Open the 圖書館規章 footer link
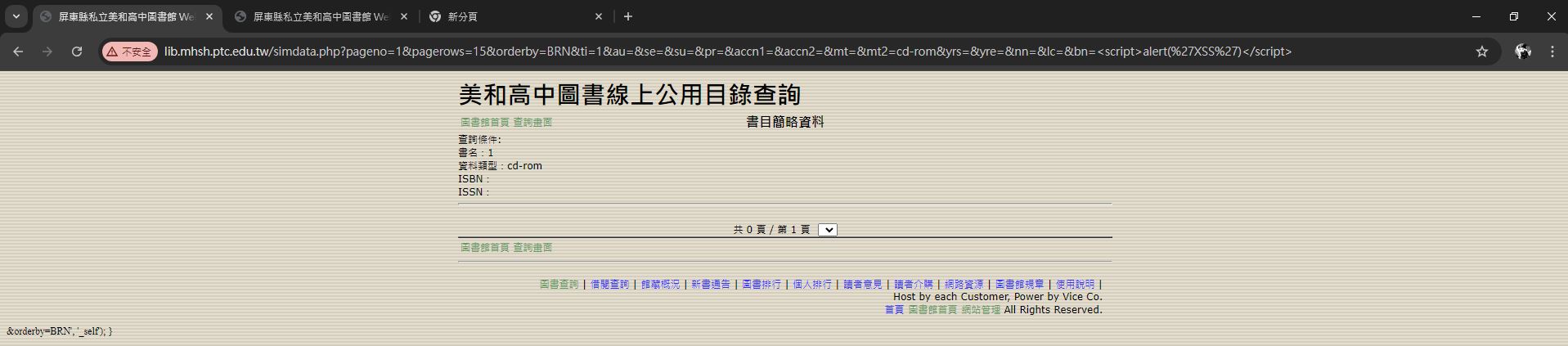This screenshot has height=346, width=1568. tap(1019, 285)
